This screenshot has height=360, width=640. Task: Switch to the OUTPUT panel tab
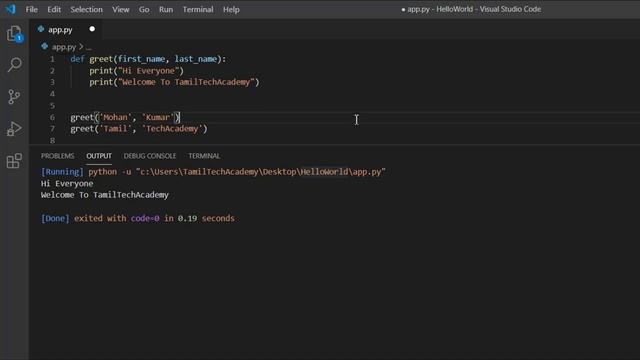(x=99, y=156)
